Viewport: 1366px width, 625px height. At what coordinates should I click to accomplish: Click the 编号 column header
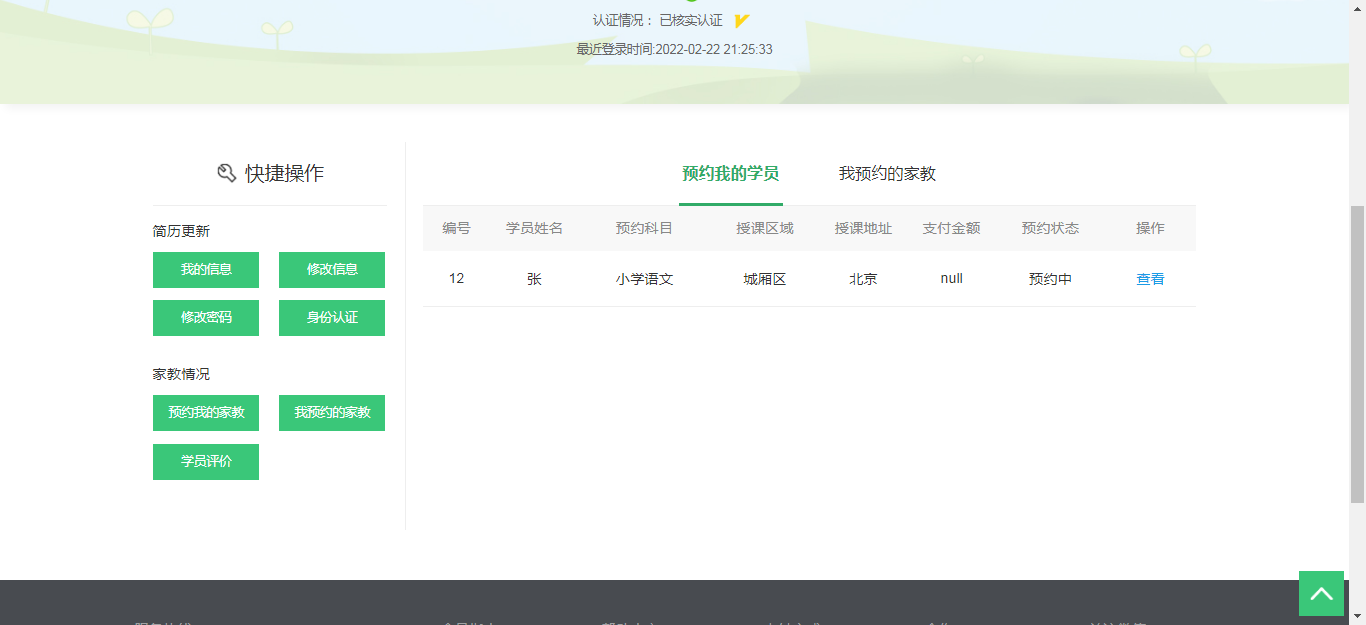pos(456,228)
